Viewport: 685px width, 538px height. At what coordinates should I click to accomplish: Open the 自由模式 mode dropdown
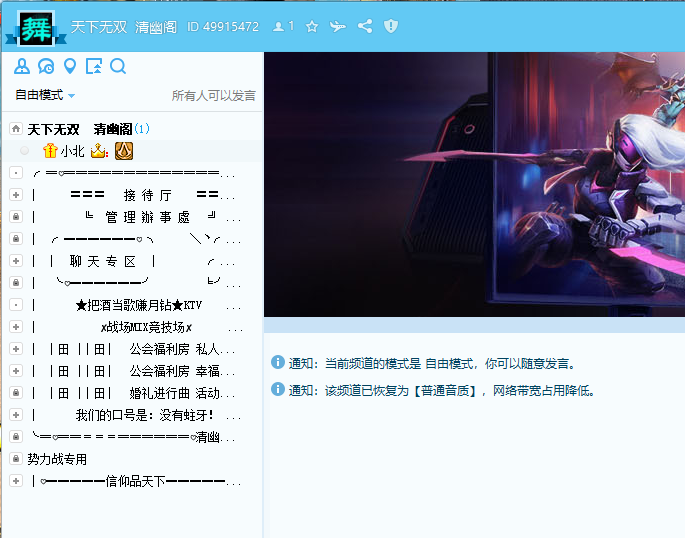pos(45,95)
